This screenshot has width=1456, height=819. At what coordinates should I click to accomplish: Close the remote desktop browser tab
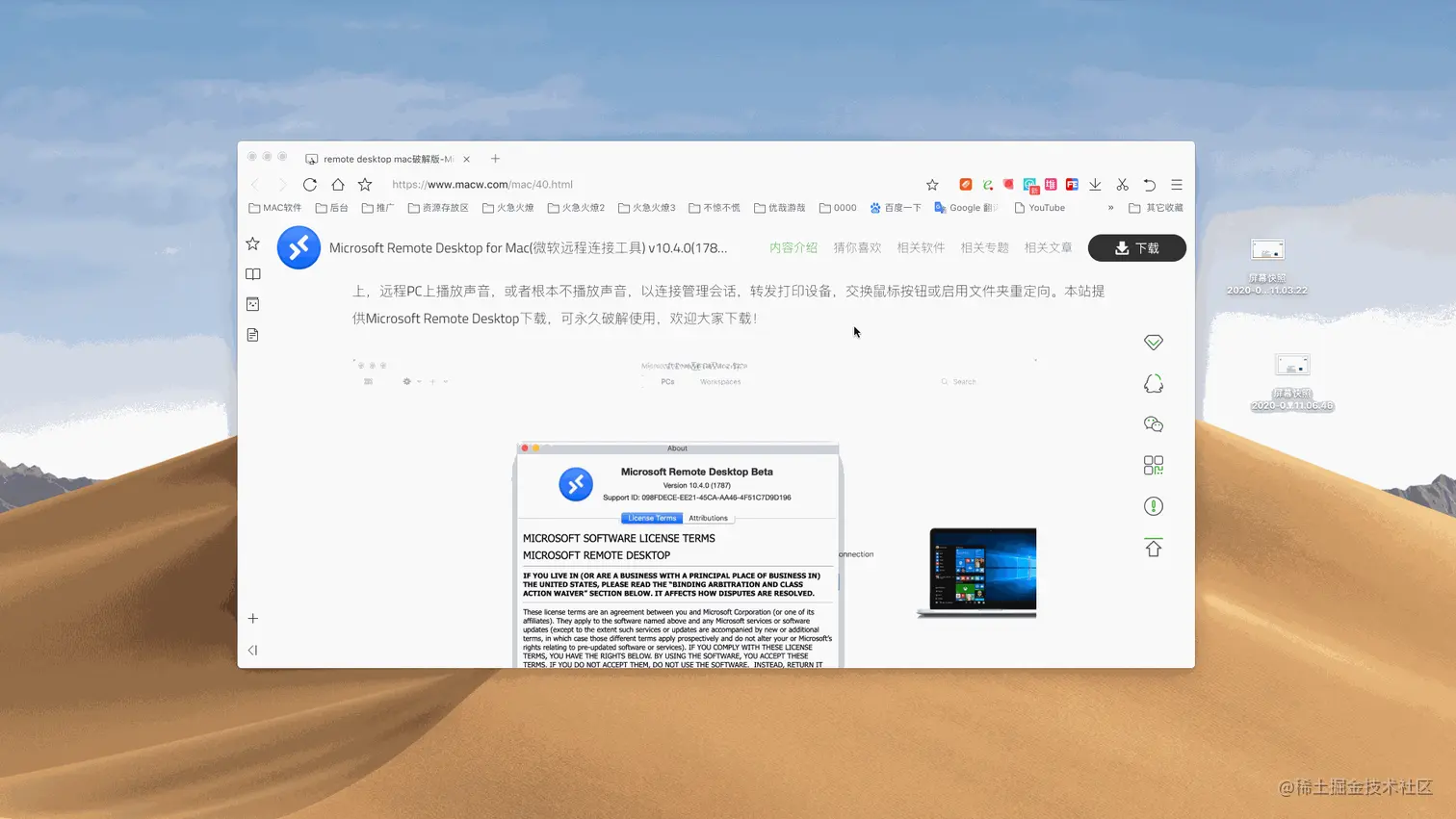(467, 159)
